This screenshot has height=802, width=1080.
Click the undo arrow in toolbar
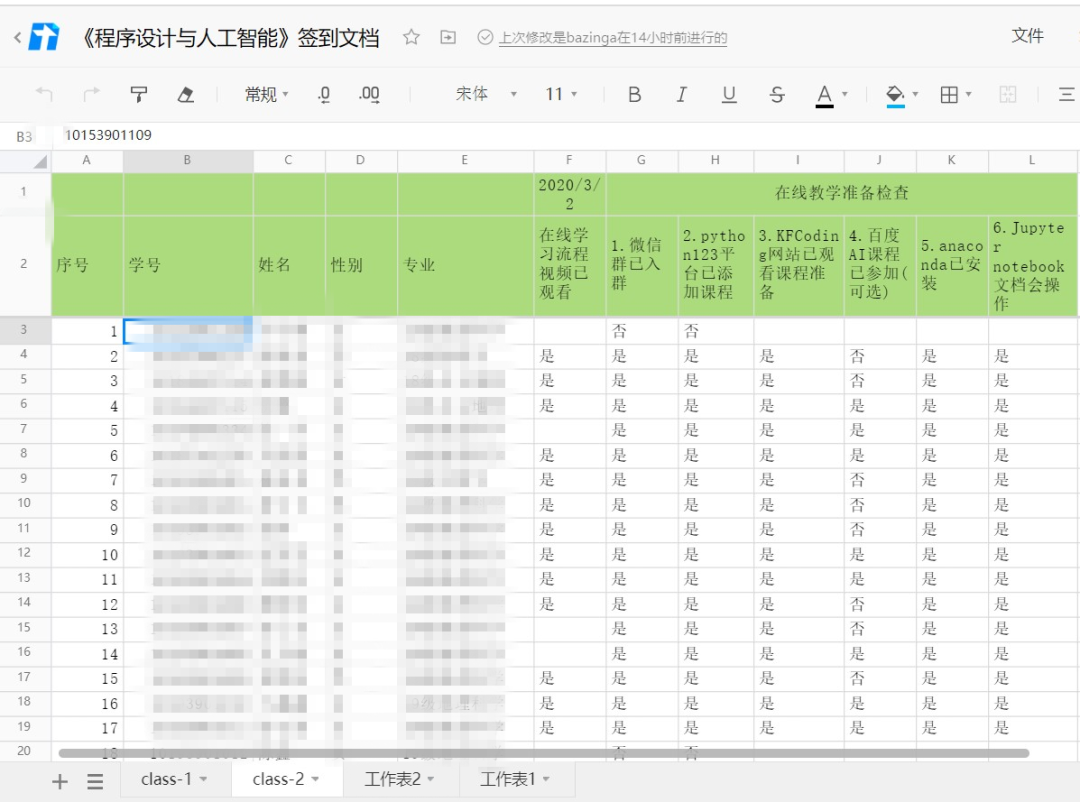tap(44, 94)
